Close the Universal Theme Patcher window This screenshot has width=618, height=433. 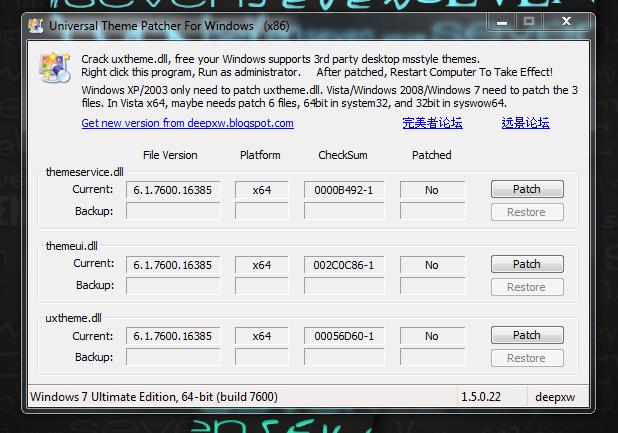[566, 21]
